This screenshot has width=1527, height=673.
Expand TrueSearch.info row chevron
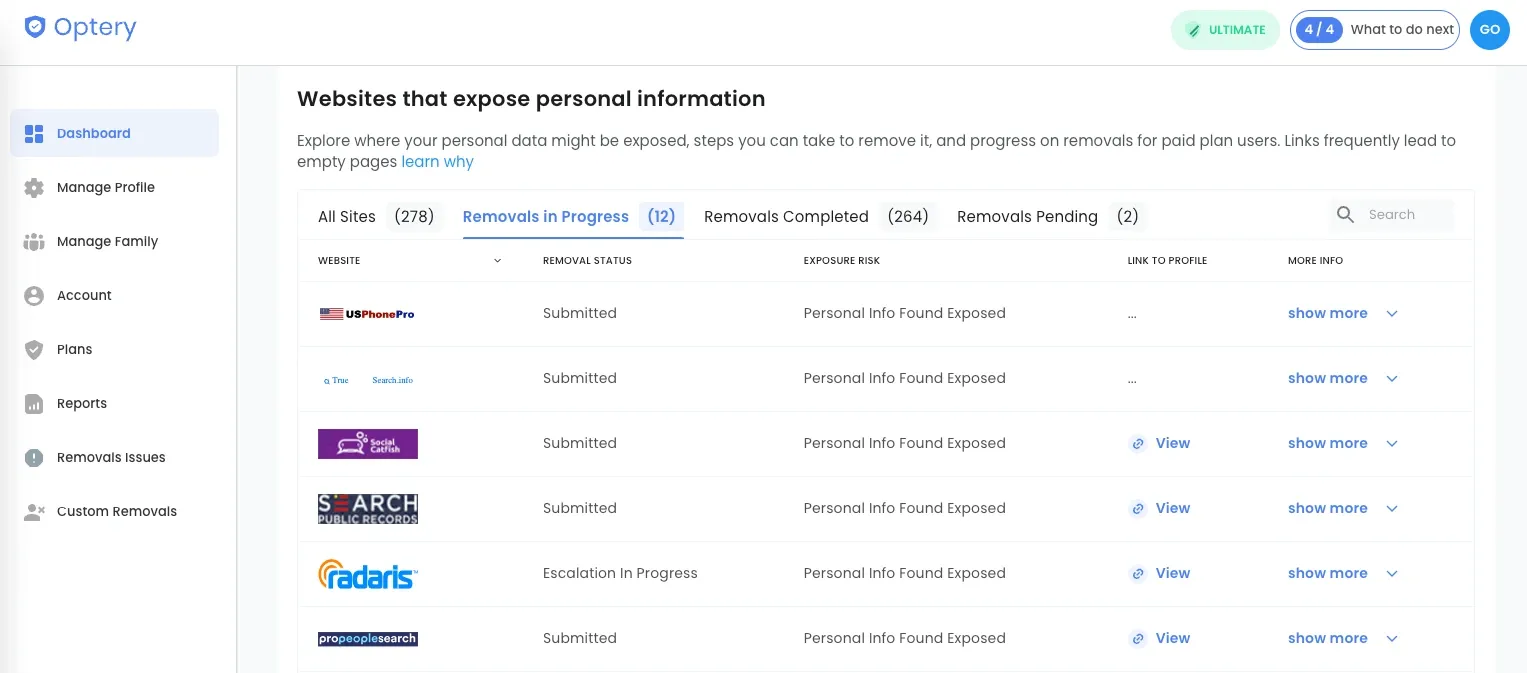(x=1392, y=379)
